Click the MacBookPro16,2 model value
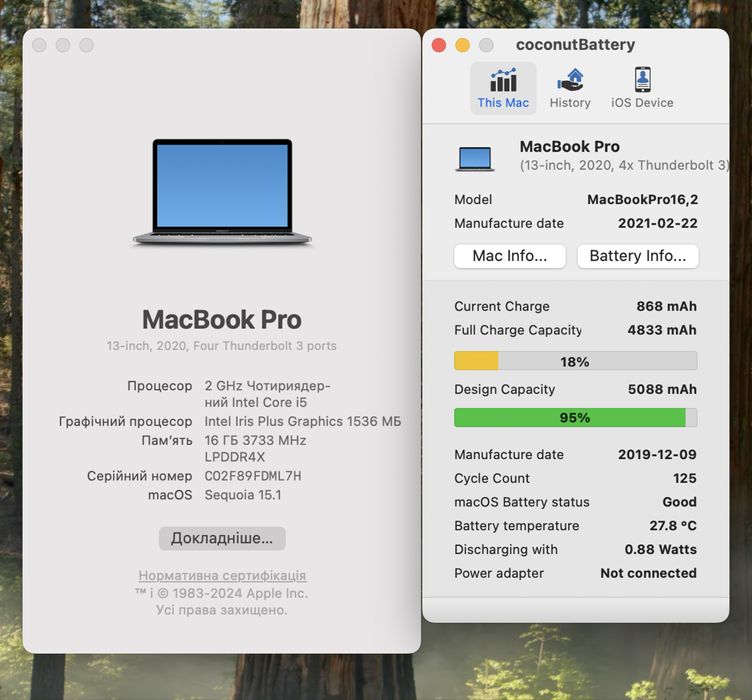752x700 pixels. coord(642,199)
